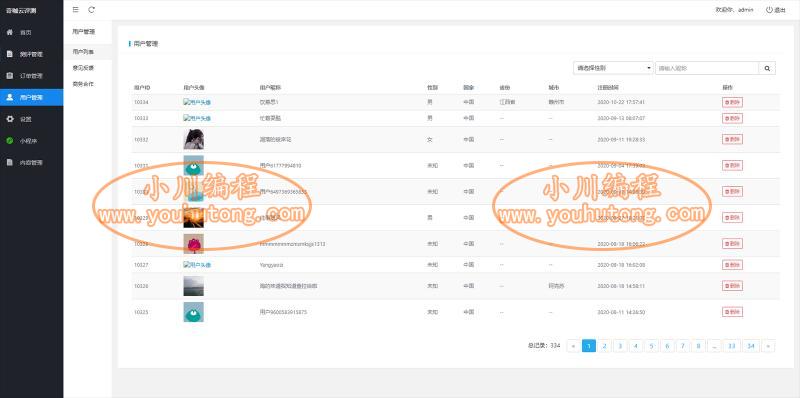Jump to page 34
This screenshot has height=398, width=800.
coord(751,346)
